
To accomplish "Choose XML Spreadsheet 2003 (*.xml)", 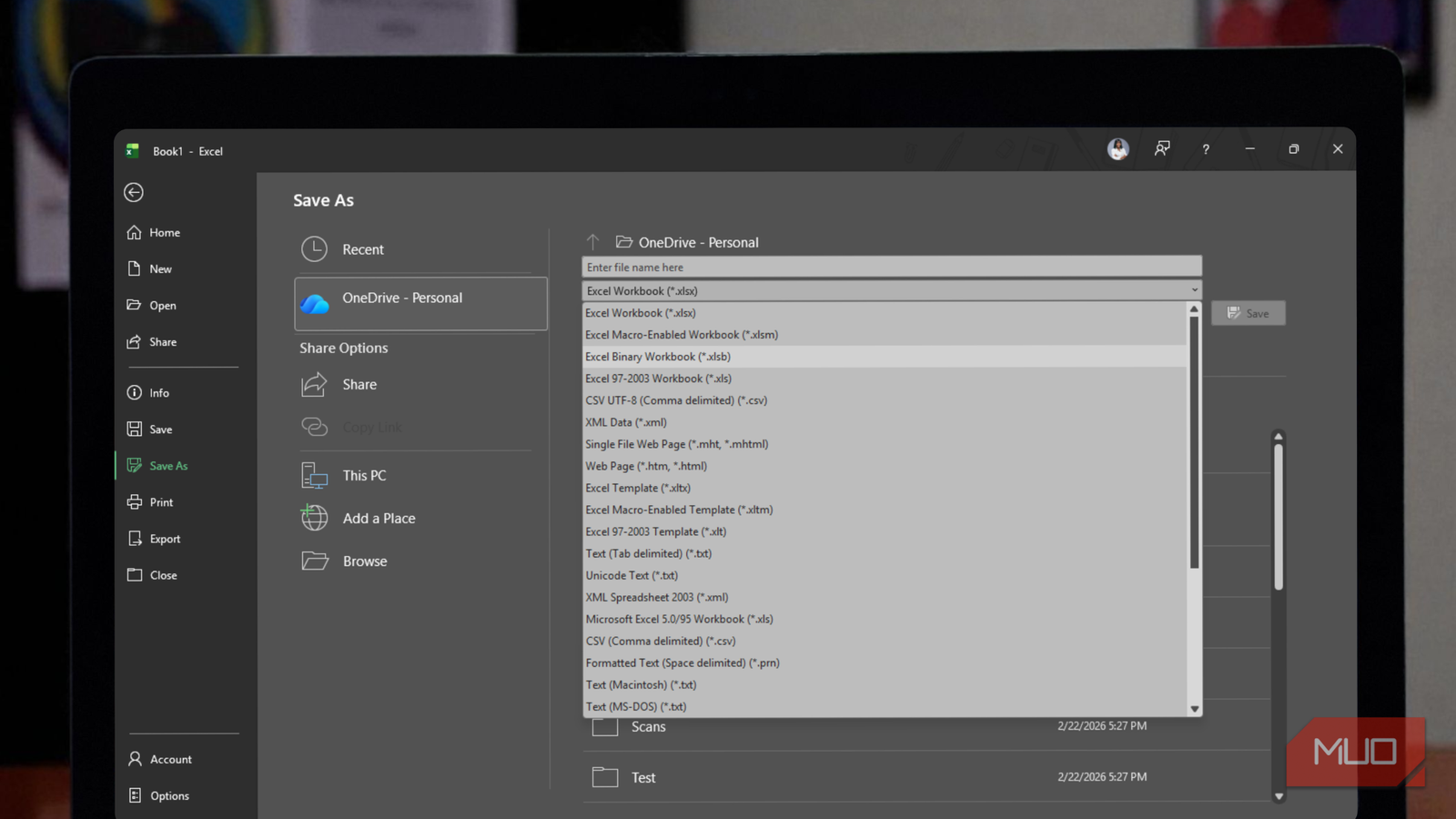I will click(x=885, y=597).
